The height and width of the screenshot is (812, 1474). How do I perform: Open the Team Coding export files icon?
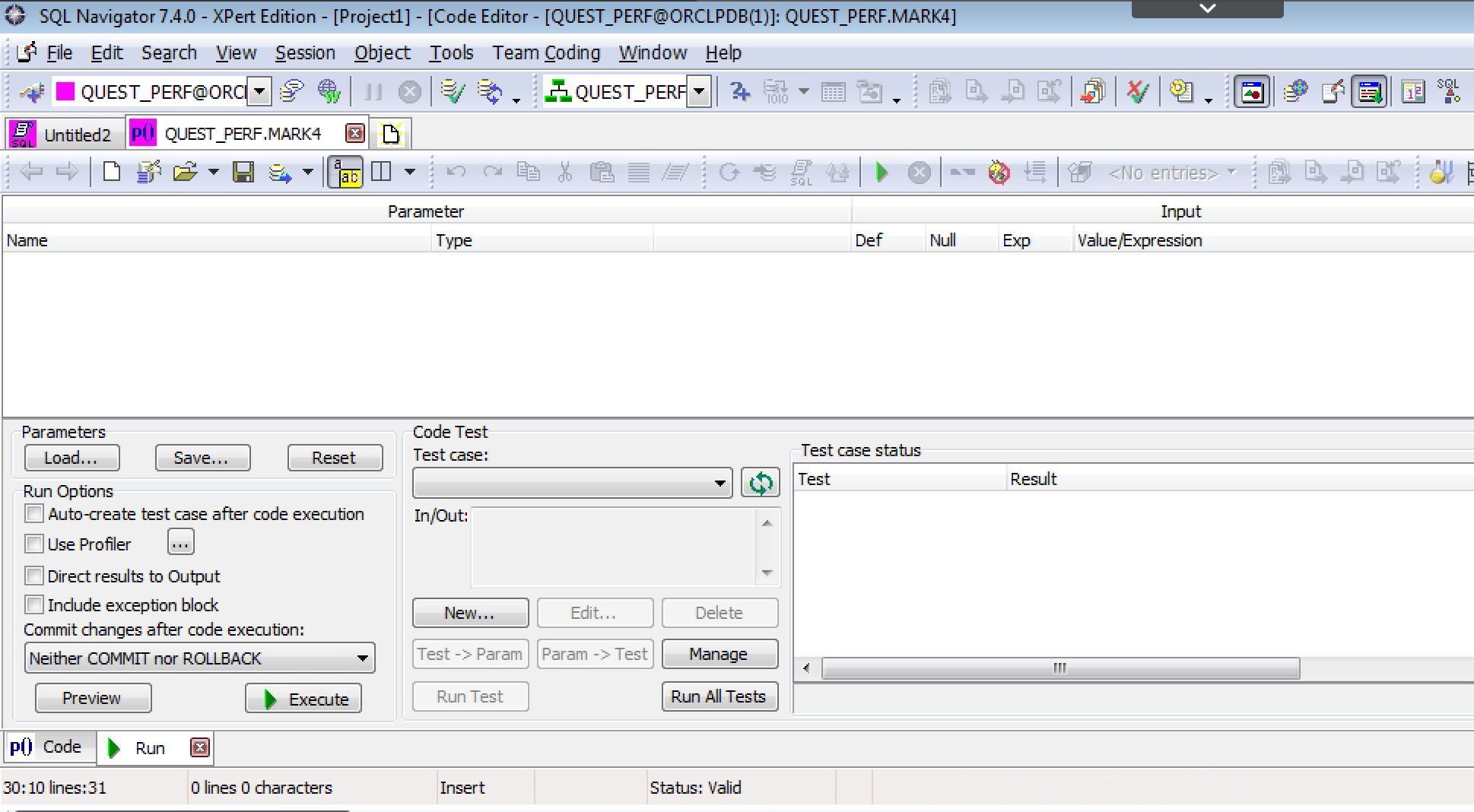(1093, 92)
